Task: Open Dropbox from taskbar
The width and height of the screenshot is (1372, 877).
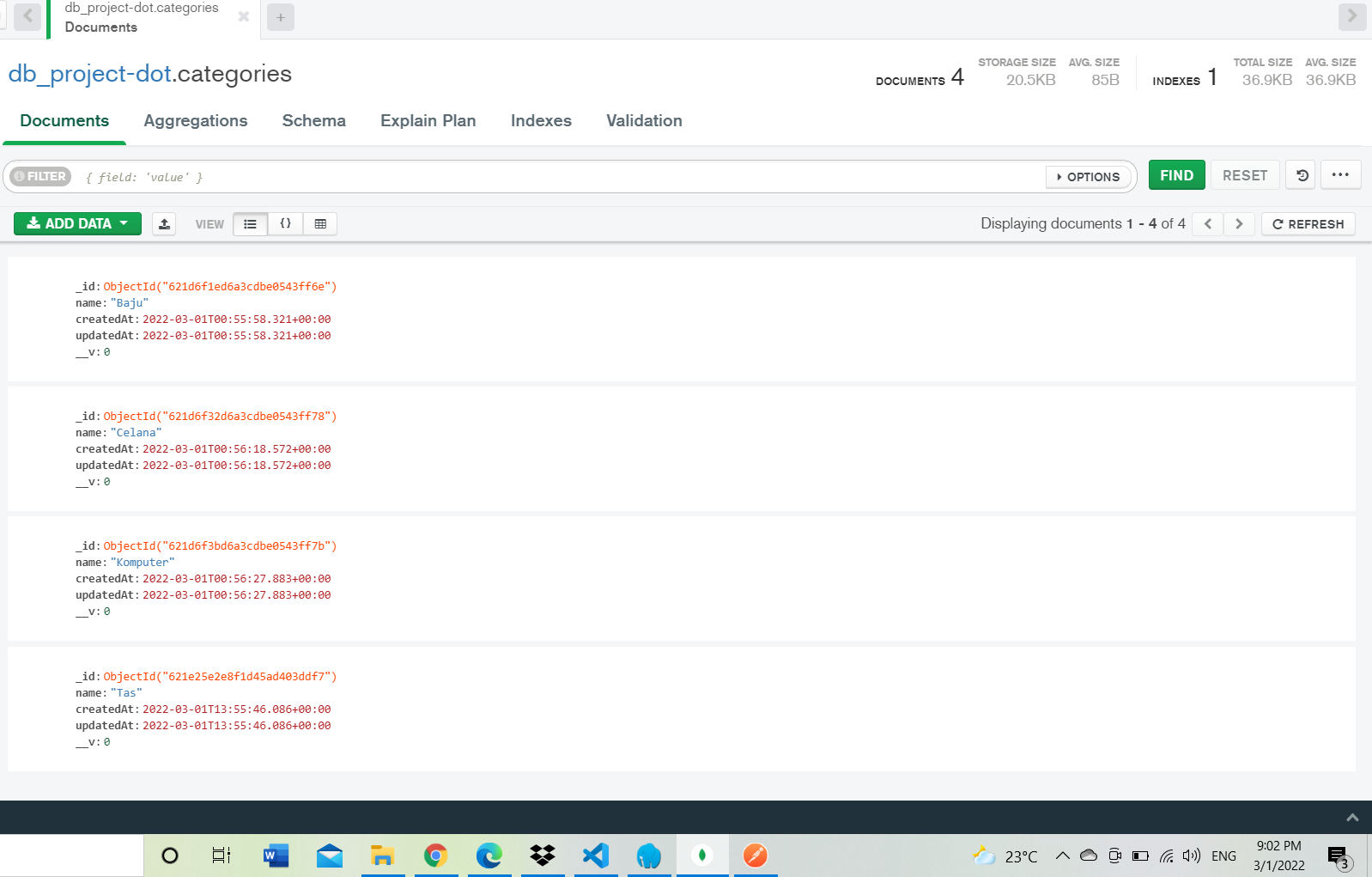Action: [x=543, y=856]
